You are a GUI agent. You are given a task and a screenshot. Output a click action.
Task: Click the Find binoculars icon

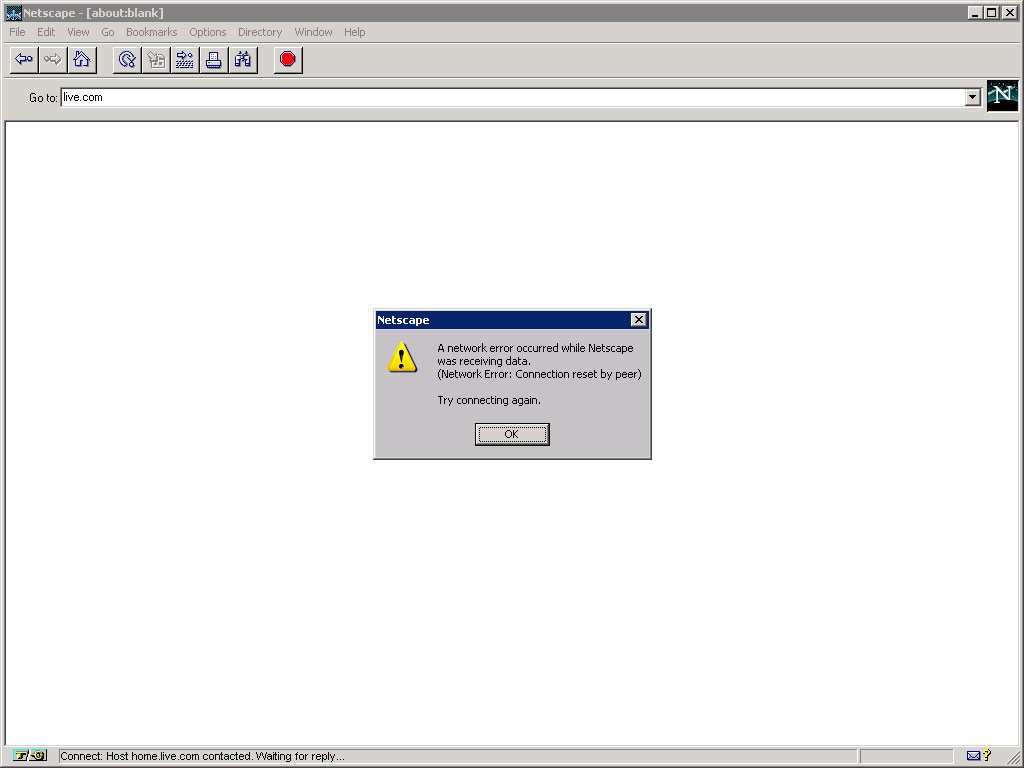(x=243, y=60)
